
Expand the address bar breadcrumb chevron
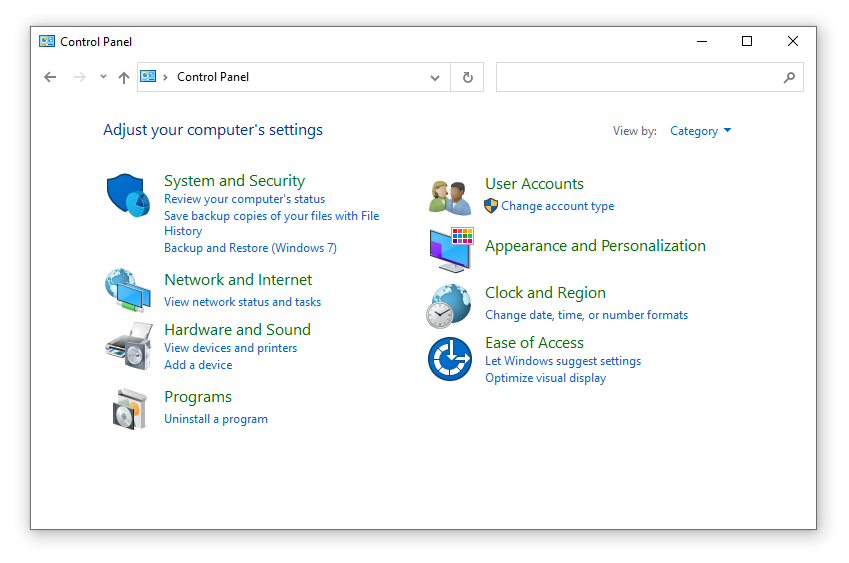(165, 77)
